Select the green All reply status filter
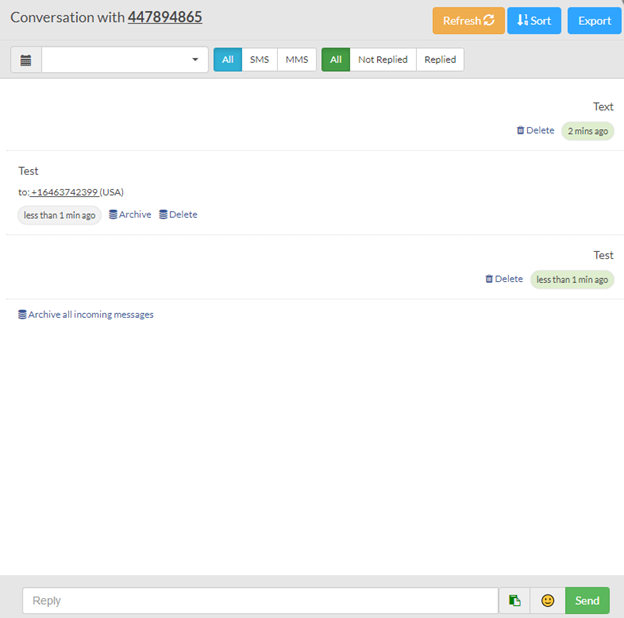624x618 pixels. 336,60
